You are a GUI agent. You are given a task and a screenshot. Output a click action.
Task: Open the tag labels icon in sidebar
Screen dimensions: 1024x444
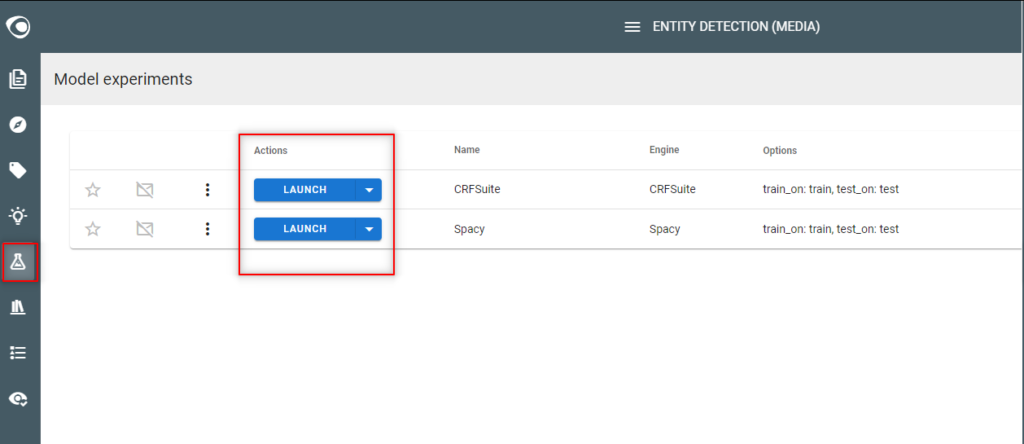(x=18, y=170)
